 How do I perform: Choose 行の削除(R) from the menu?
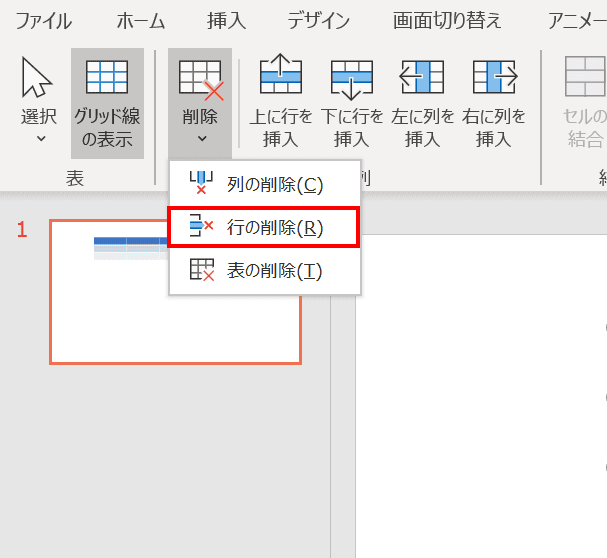pyautogui.click(x=265, y=227)
